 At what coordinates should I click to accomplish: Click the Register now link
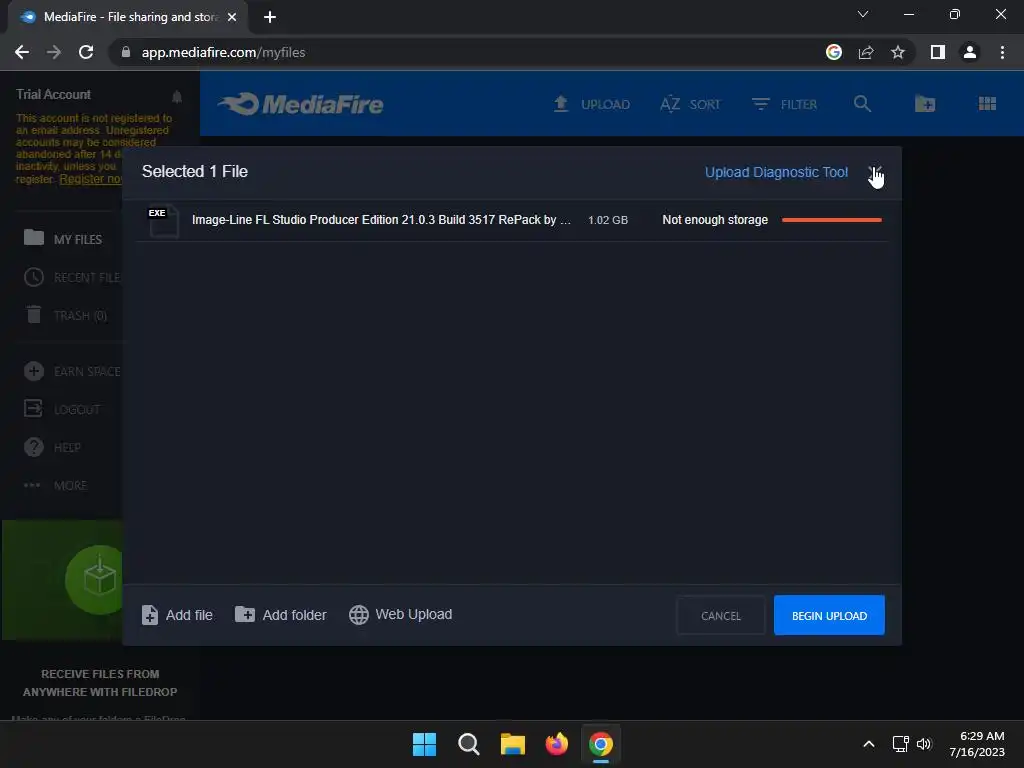coord(91,179)
